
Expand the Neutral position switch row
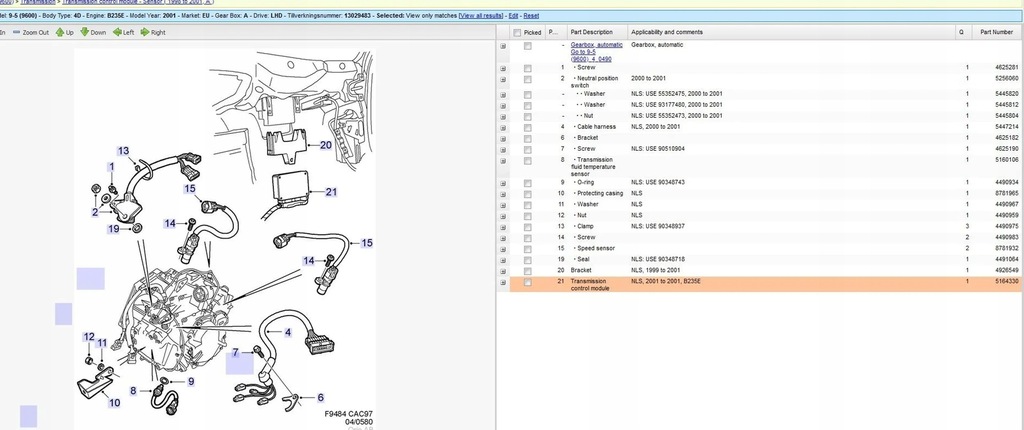[503, 78]
